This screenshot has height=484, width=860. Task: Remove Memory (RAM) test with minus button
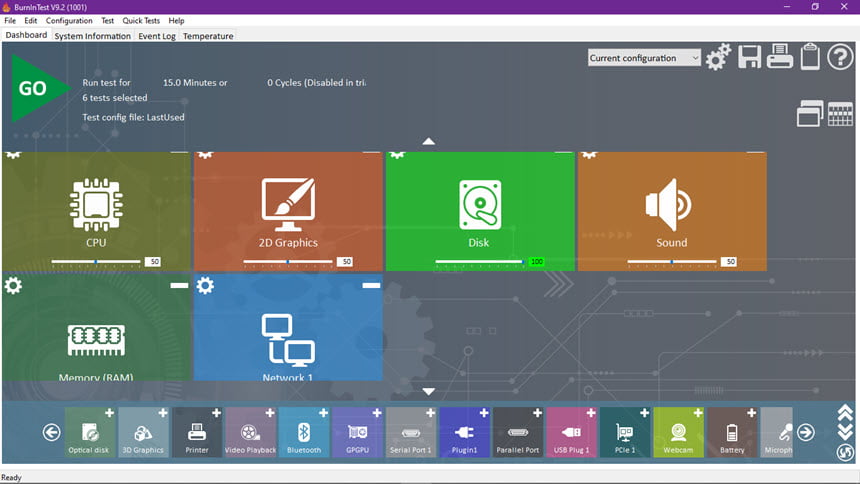[179, 285]
